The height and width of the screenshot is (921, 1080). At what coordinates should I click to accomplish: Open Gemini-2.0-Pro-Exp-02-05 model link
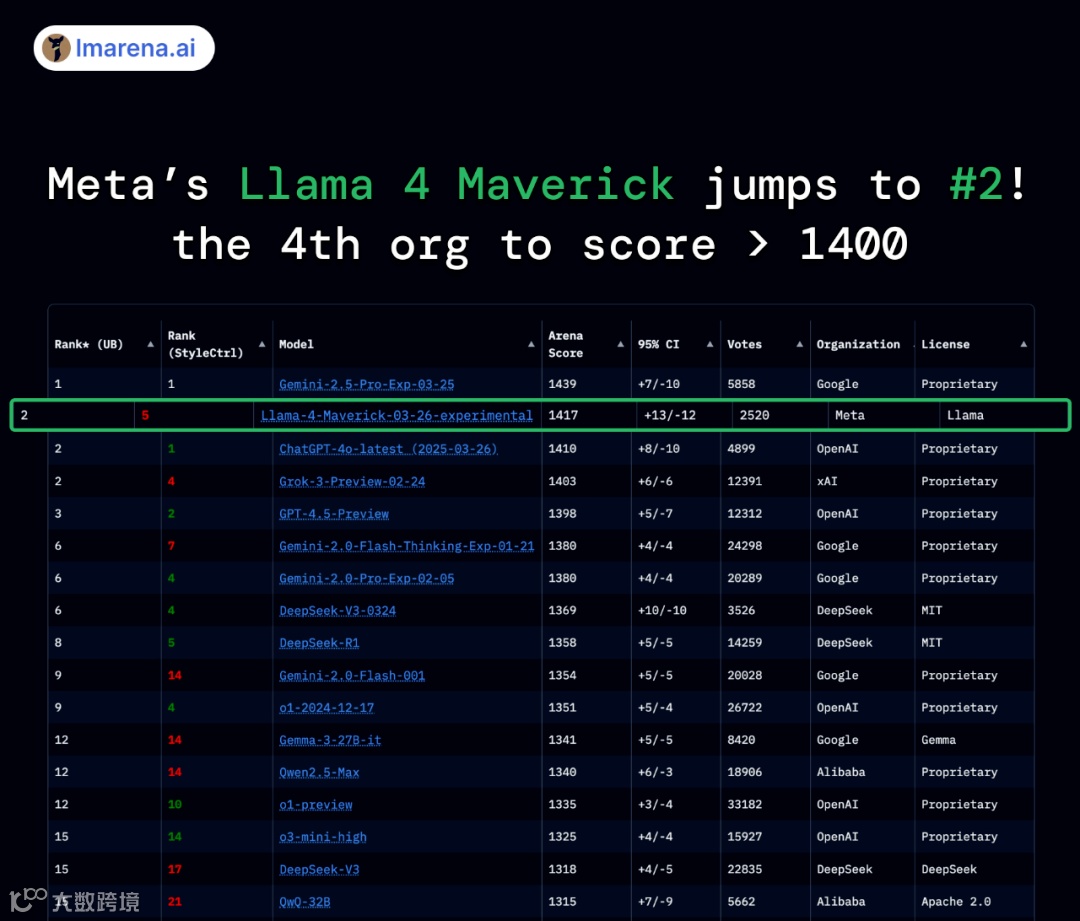tap(366, 579)
